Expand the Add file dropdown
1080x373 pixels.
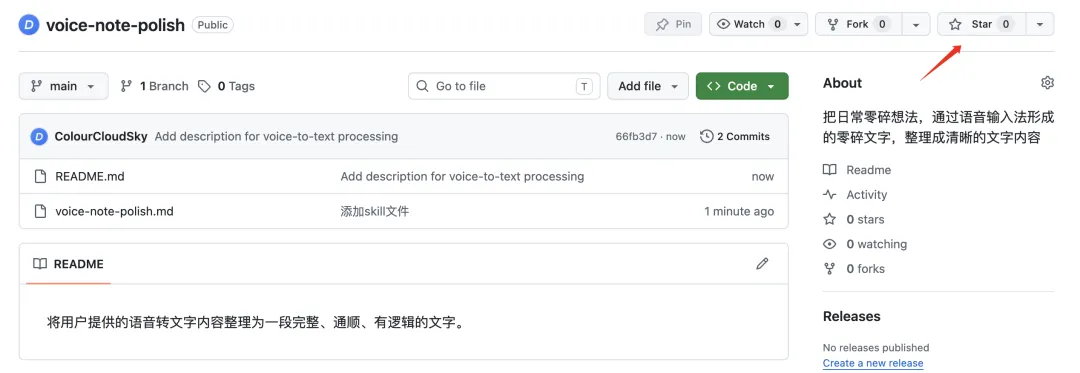pos(647,86)
